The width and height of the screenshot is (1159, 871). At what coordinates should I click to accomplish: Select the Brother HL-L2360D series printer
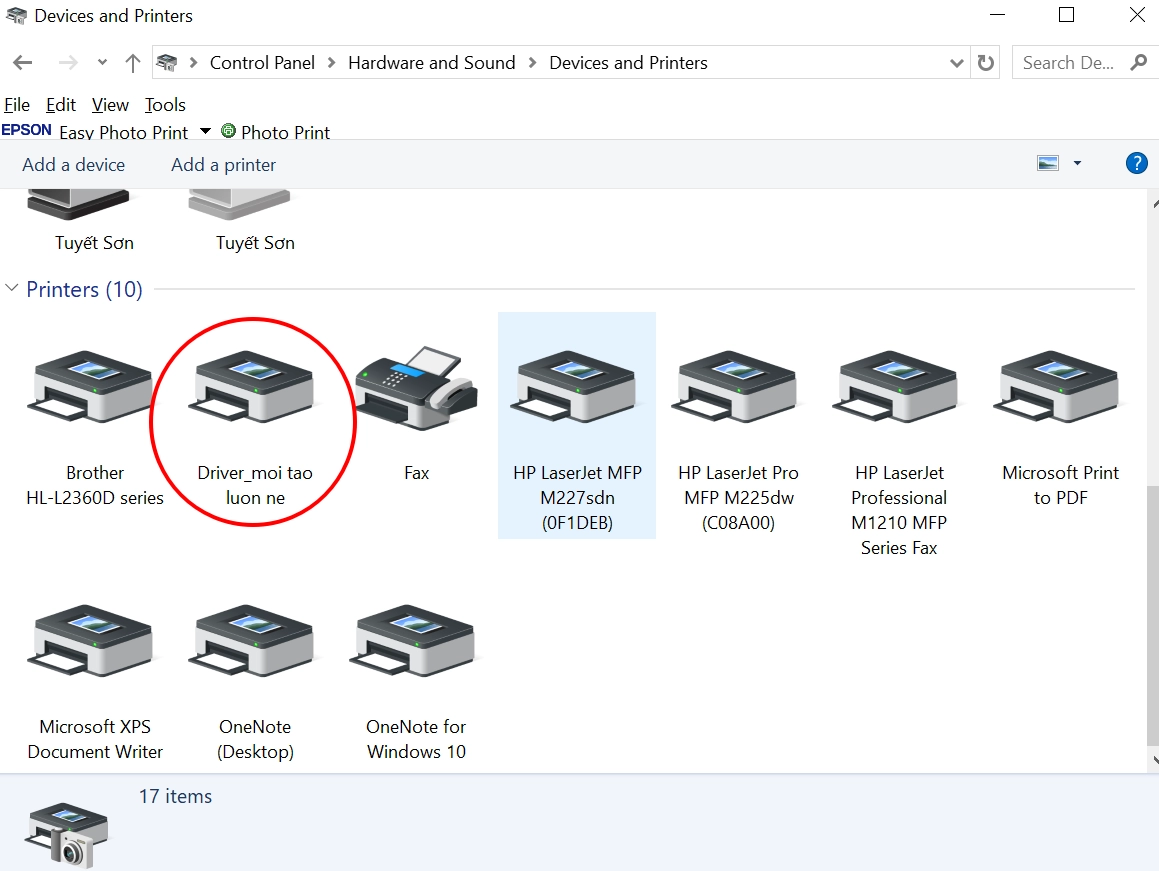[x=94, y=390]
